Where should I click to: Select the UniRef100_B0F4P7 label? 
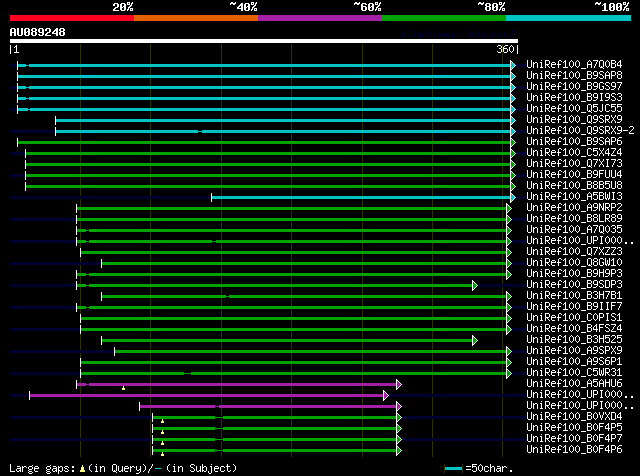point(574,439)
